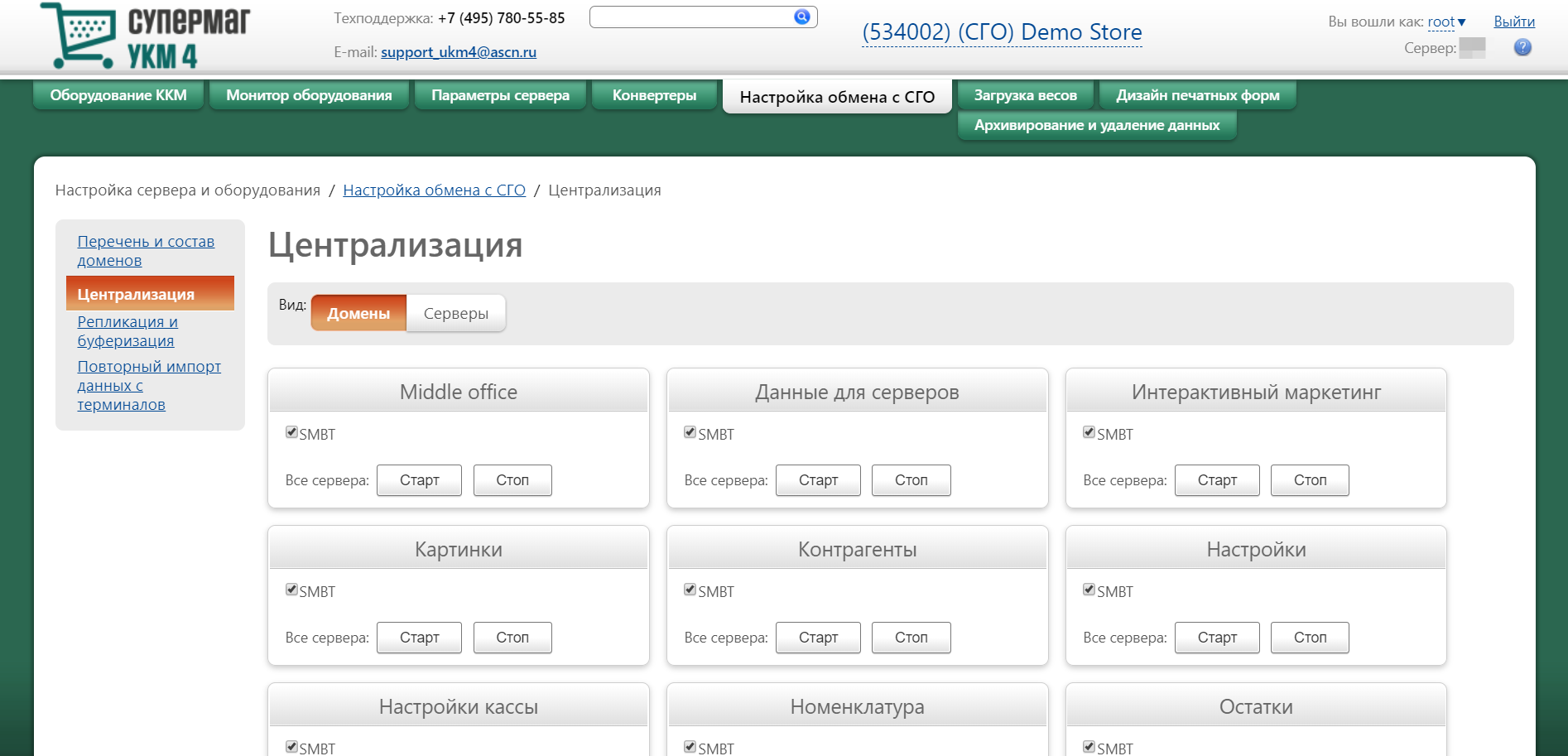Toggle SMBT checkbox in Номенклатура
This screenshot has width=1568, height=756.
[690, 747]
